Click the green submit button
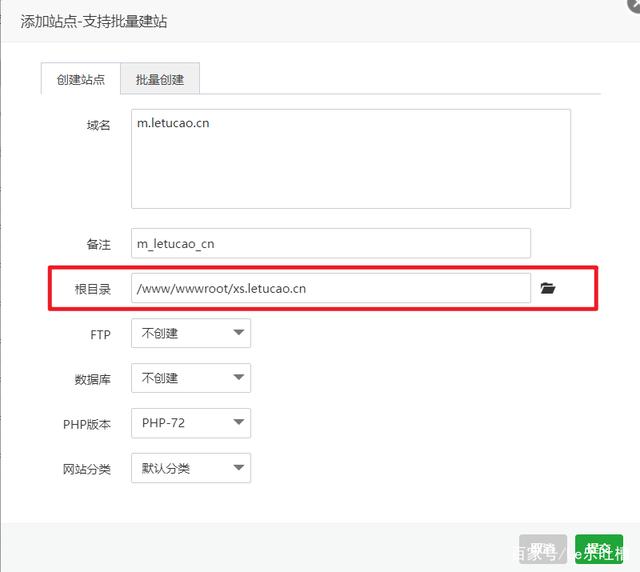The image size is (640, 572). pos(599,549)
